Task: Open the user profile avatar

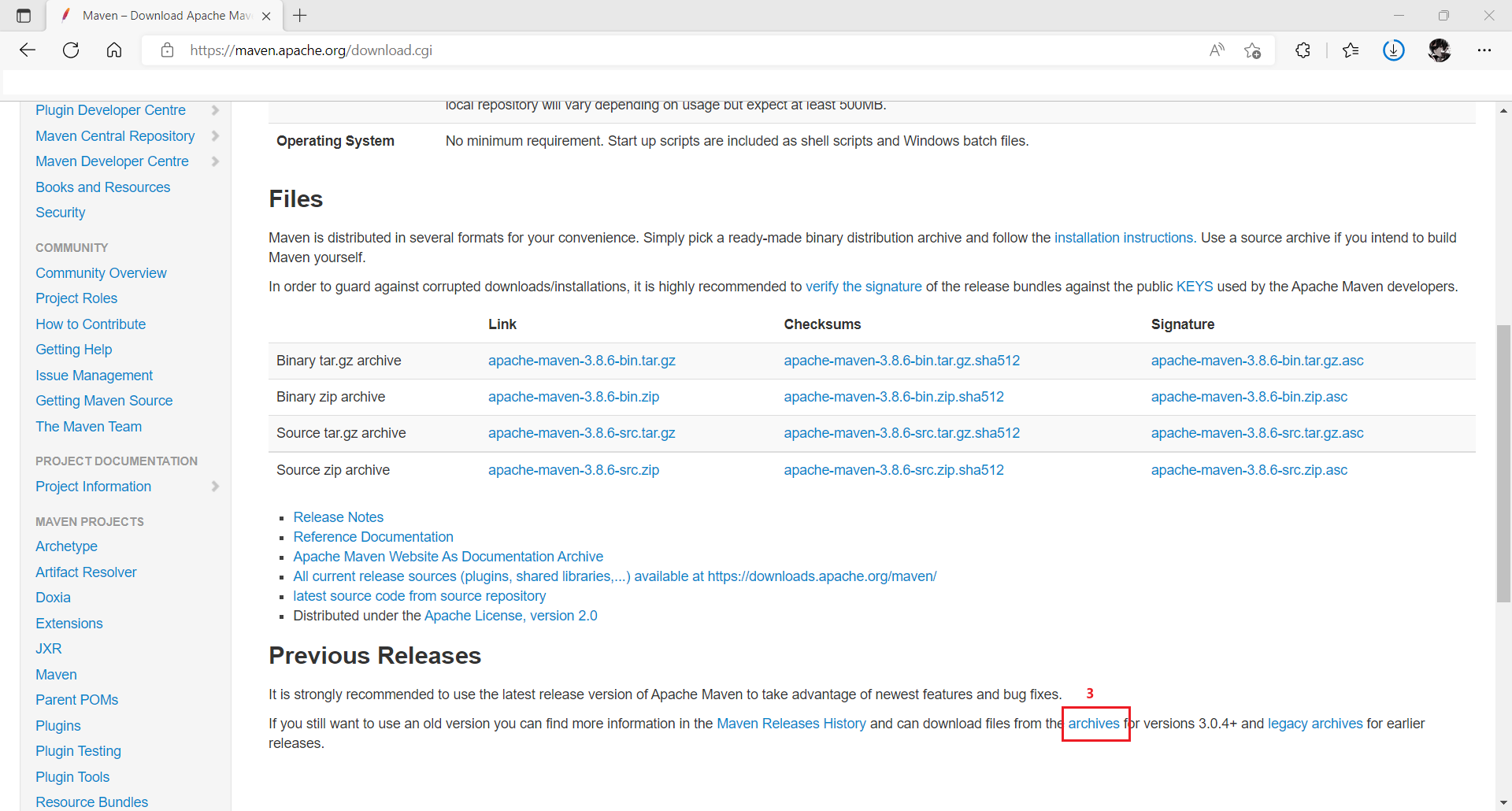Action: point(1440,50)
